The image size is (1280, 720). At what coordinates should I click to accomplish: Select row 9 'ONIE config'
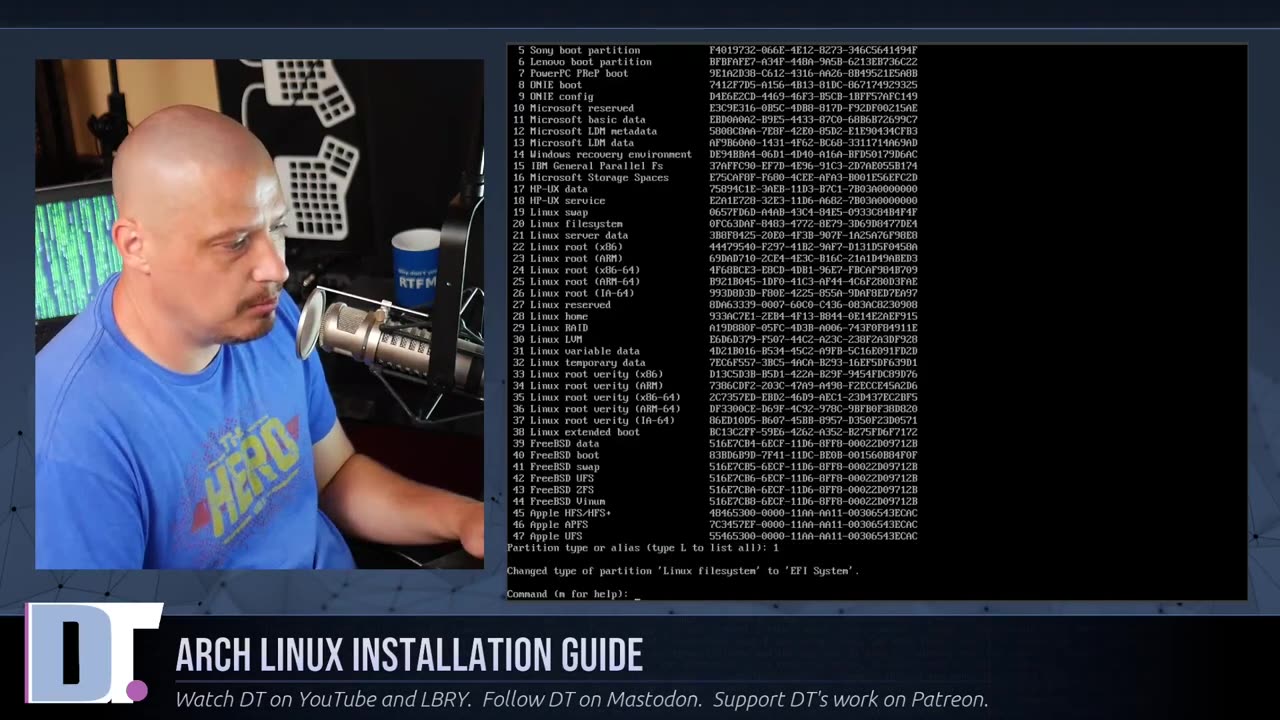pyautogui.click(x=716, y=96)
